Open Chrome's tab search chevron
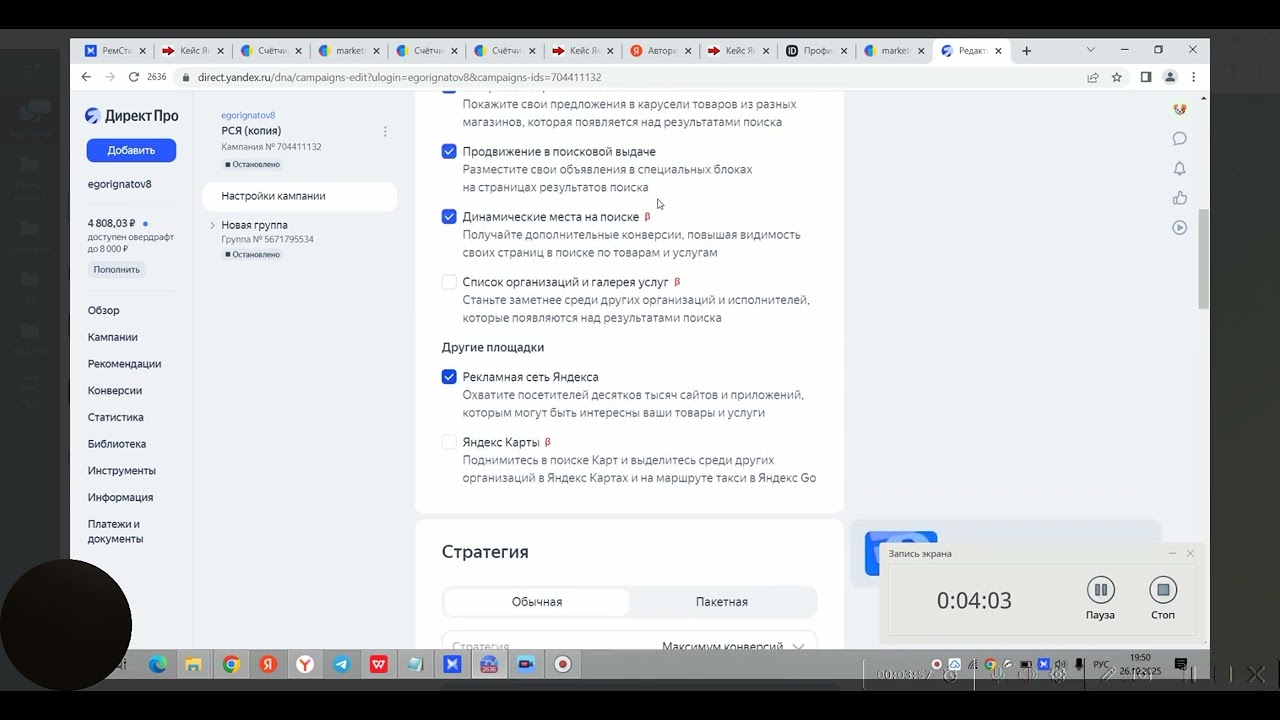This screenshot has height=720, width=1280. tap(1090, 50)
